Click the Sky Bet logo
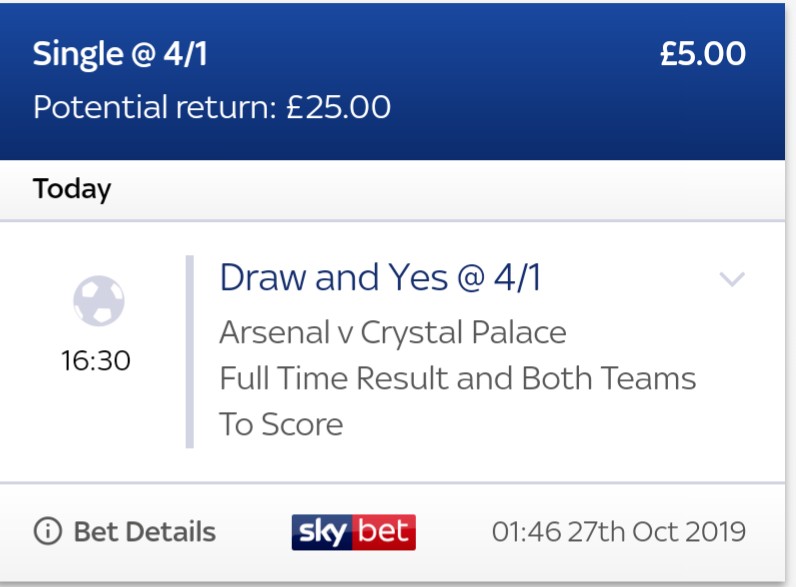The width and height of the screenshot is (796, 587). pyautogui.click(x=353, y=532)
